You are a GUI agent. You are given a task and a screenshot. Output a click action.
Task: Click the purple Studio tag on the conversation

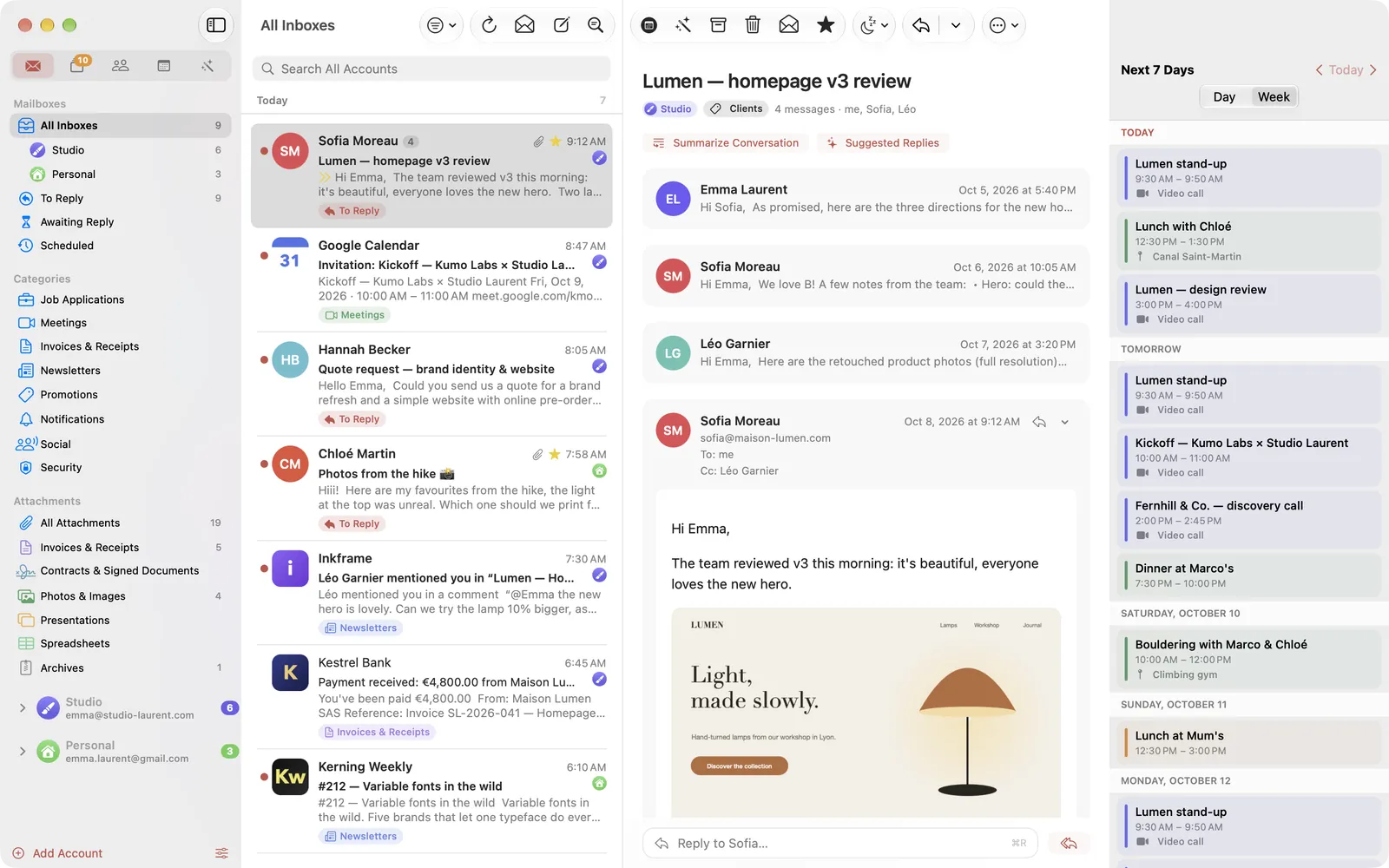(668, 109)
